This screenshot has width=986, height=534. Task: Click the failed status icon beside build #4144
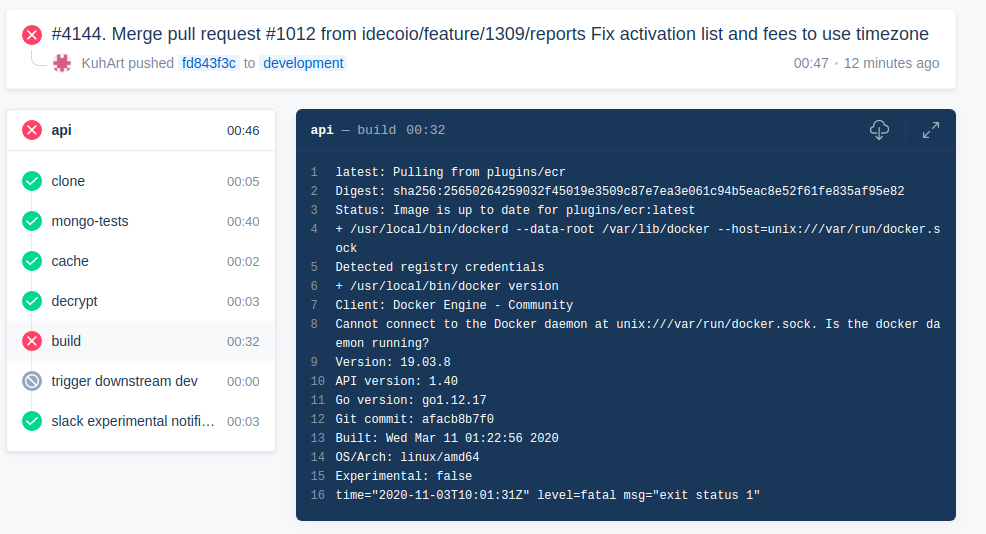click(32, 35)
